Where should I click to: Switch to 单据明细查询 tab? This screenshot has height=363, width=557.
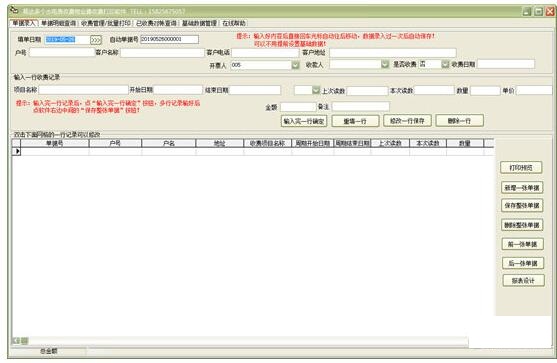point(58,23)
